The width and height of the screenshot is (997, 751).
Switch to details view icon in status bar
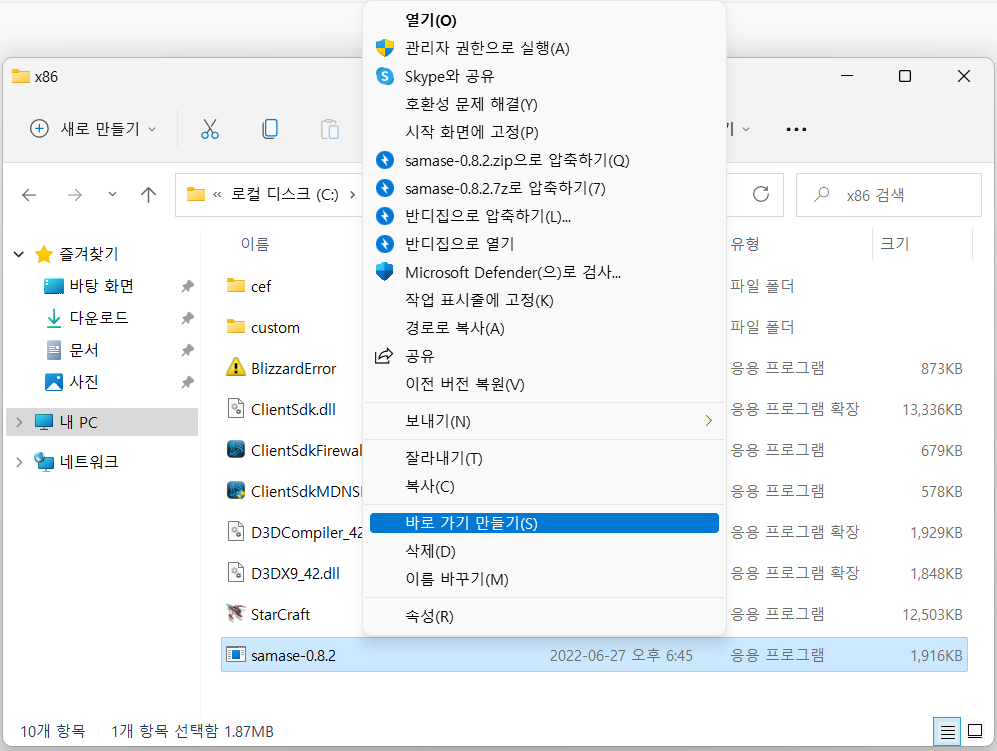point(947,732)
